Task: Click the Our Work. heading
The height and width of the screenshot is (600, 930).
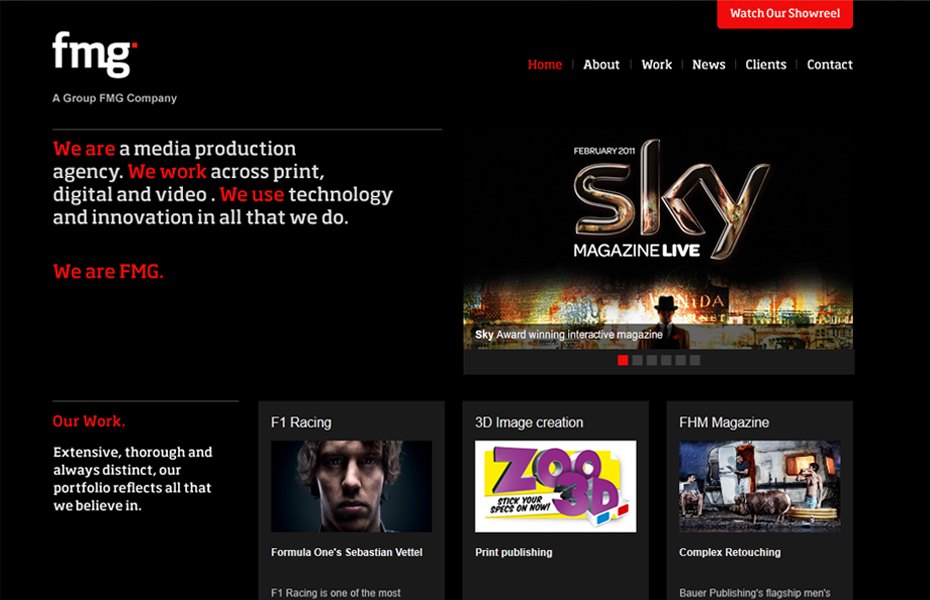Action: pos(89,421)
